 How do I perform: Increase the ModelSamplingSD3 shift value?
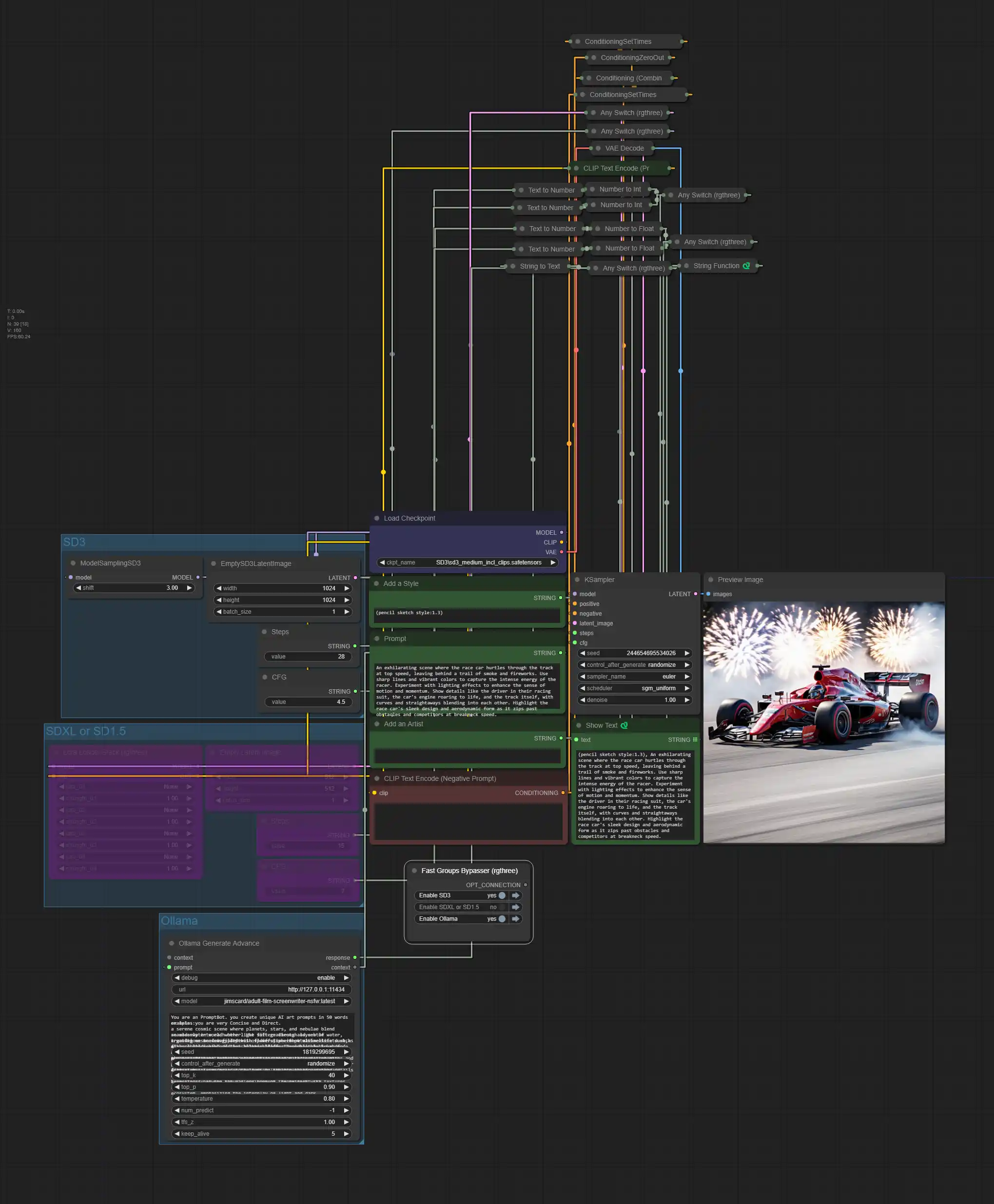(x=189, y=587)
